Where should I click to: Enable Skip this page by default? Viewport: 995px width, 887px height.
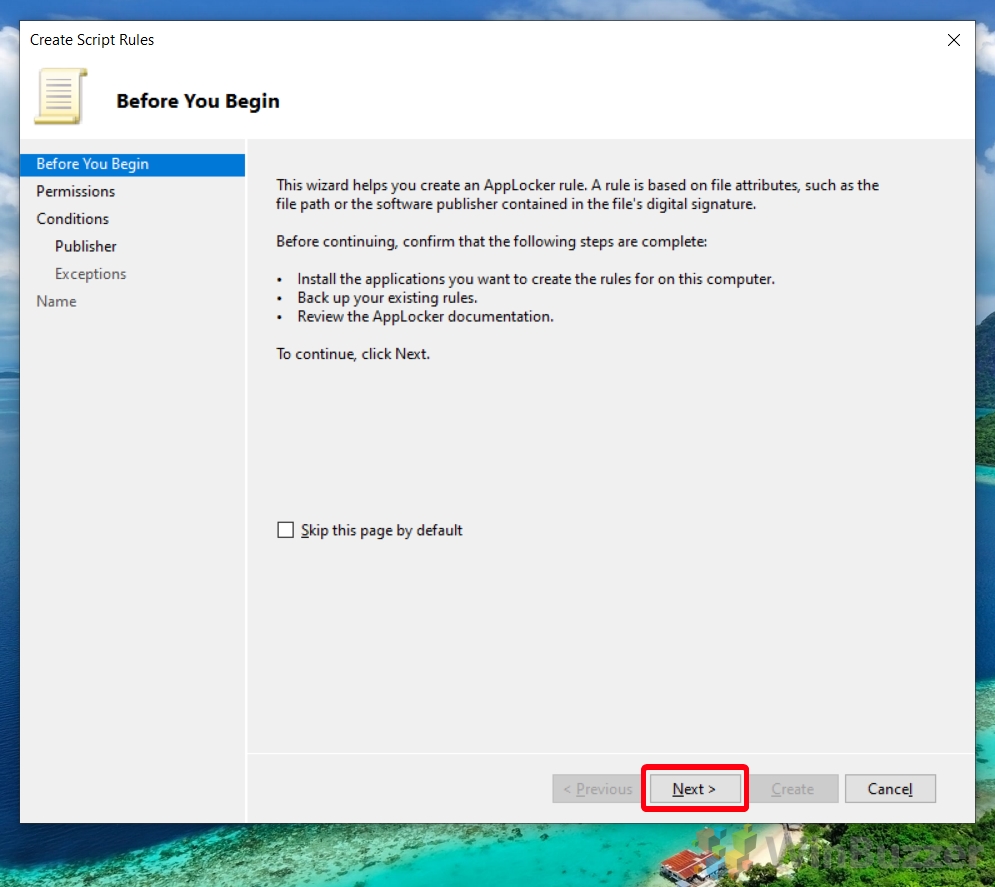click(x=286, y=530)
